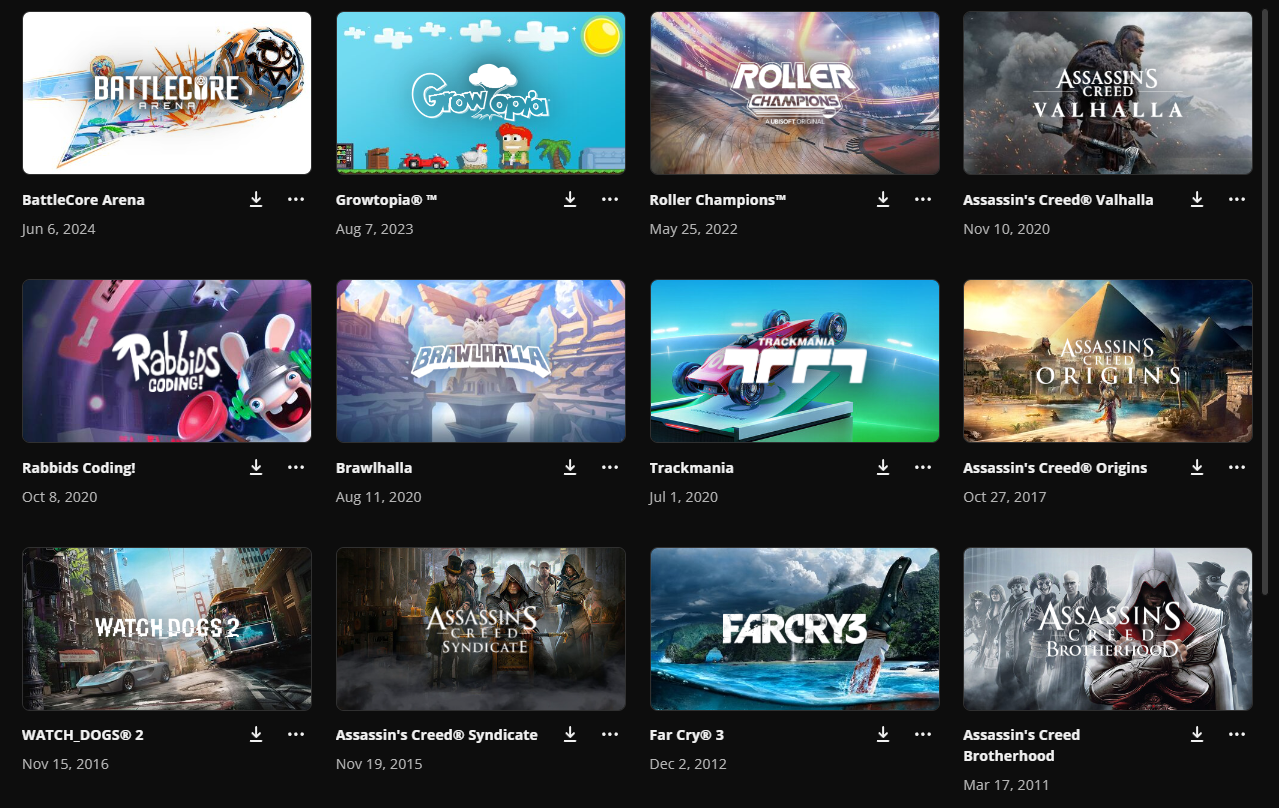Click the 'Aug 7, 2023' release date
The height and width of the screenshot is (808, 1279).
tap(375, 229)
